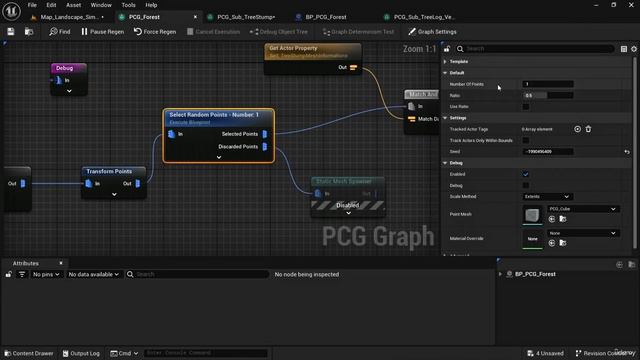
Task: Open details panel settings gear
Action: (634, 49)
